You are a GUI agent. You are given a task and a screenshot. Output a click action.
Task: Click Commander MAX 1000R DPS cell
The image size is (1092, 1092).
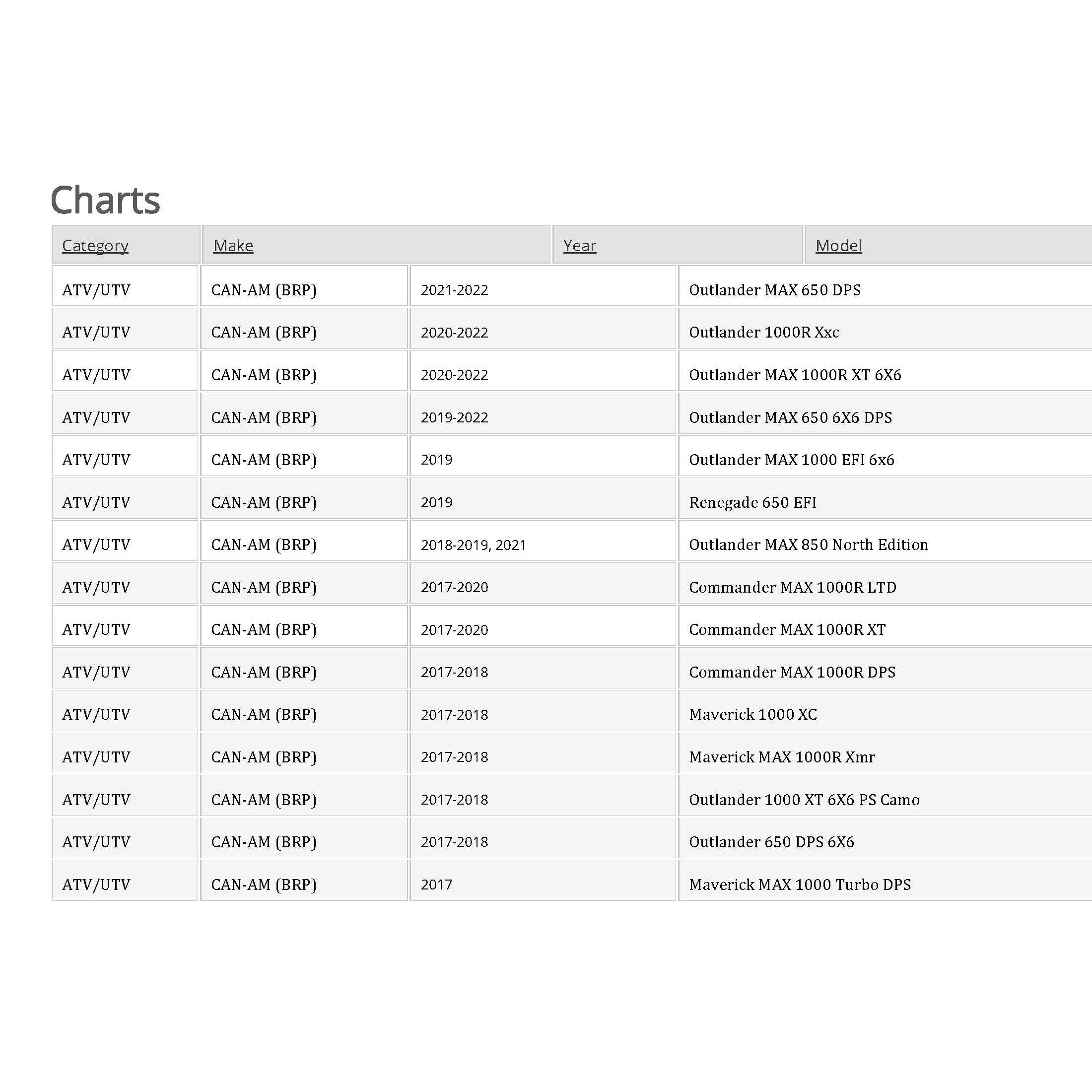click(885, 668)
